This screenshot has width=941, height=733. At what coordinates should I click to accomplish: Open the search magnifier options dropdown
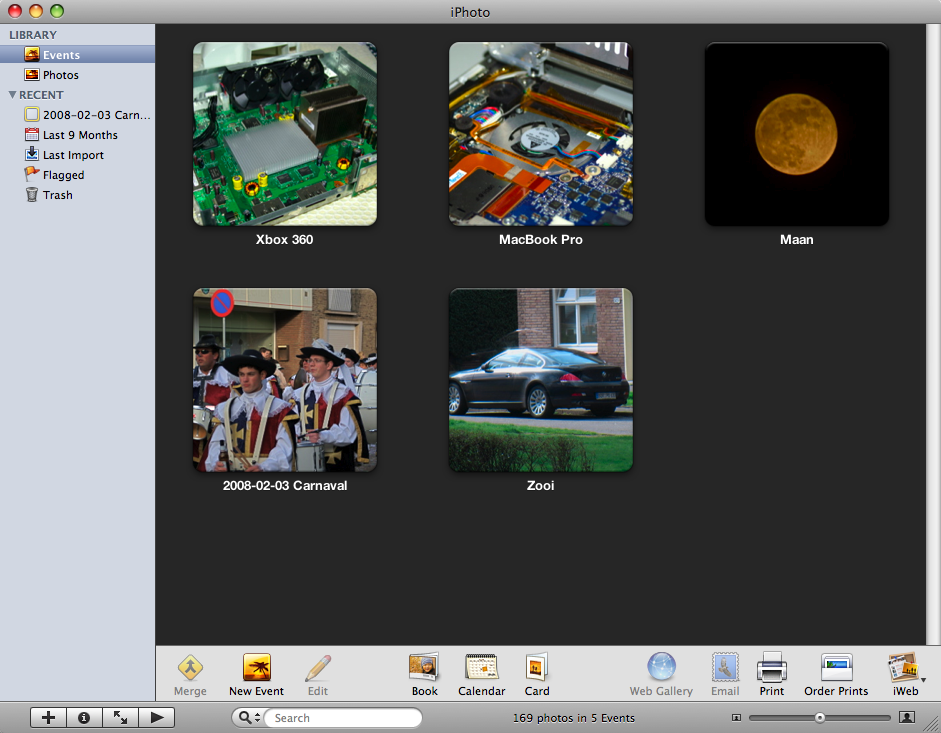249,717
